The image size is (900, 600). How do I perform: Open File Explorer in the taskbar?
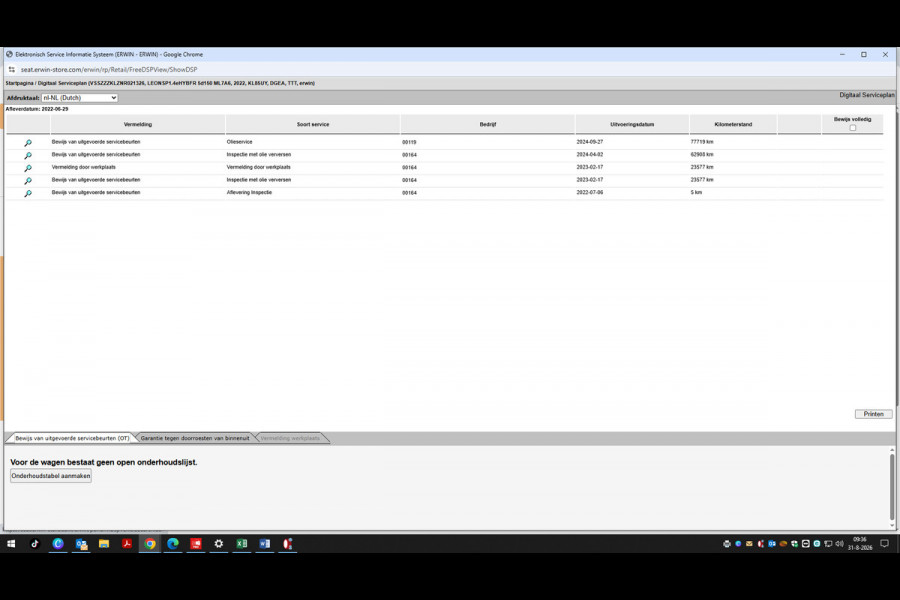pos(104,543)
